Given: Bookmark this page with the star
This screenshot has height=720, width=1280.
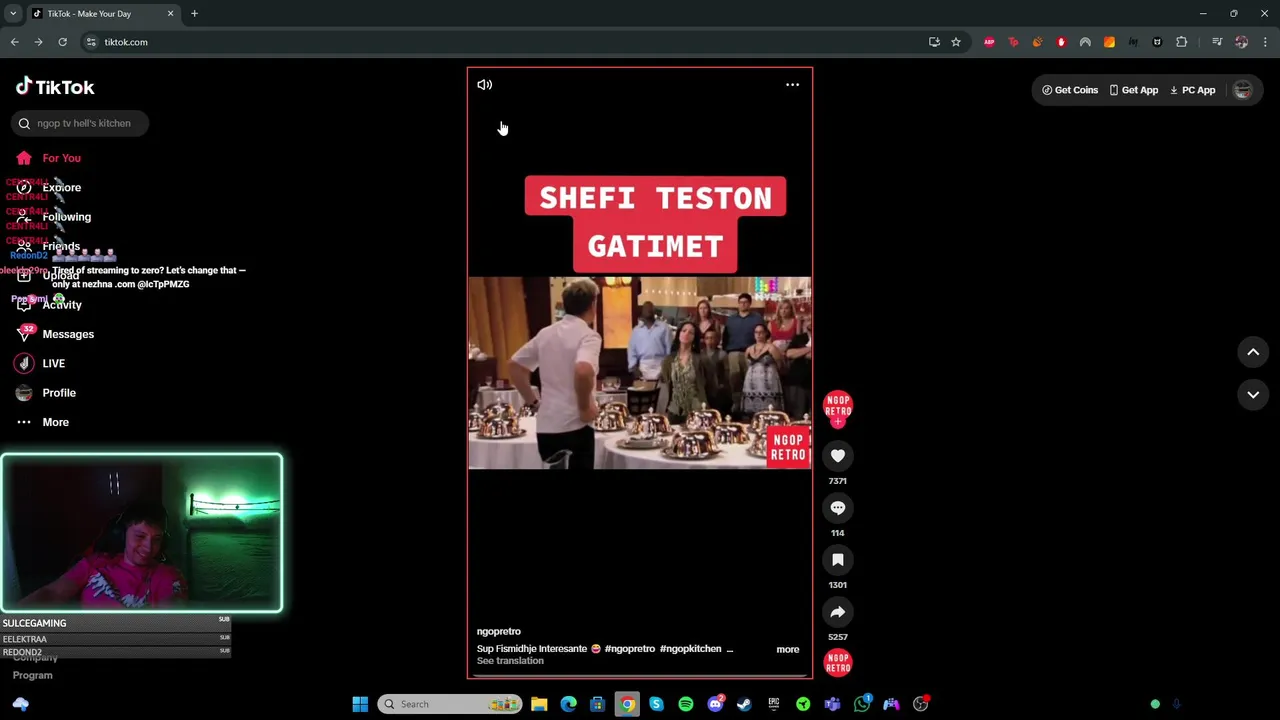Looking at the screenshot, I should tap(956, 42).
